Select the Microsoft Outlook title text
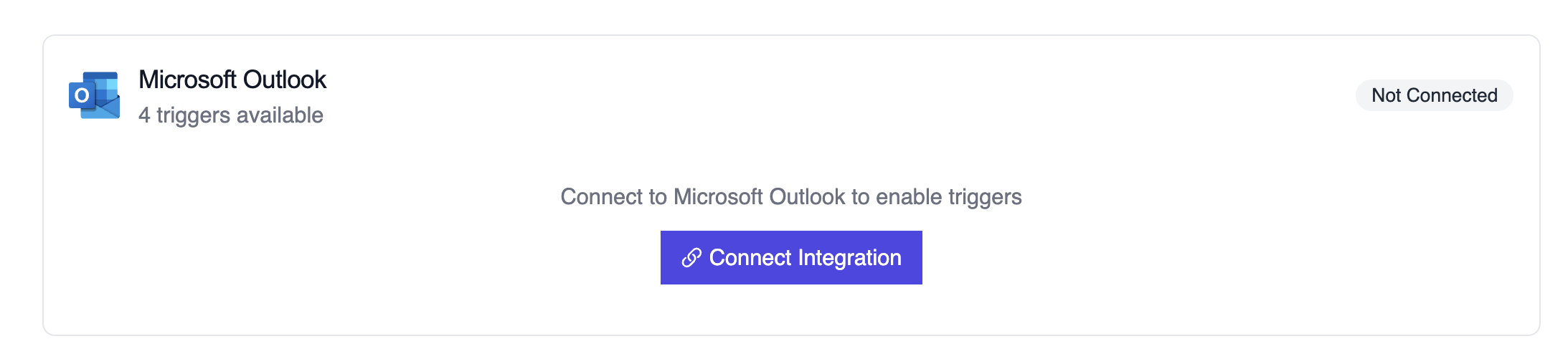This screenshot has height=364, width=1568. click(x=232, y=80)
